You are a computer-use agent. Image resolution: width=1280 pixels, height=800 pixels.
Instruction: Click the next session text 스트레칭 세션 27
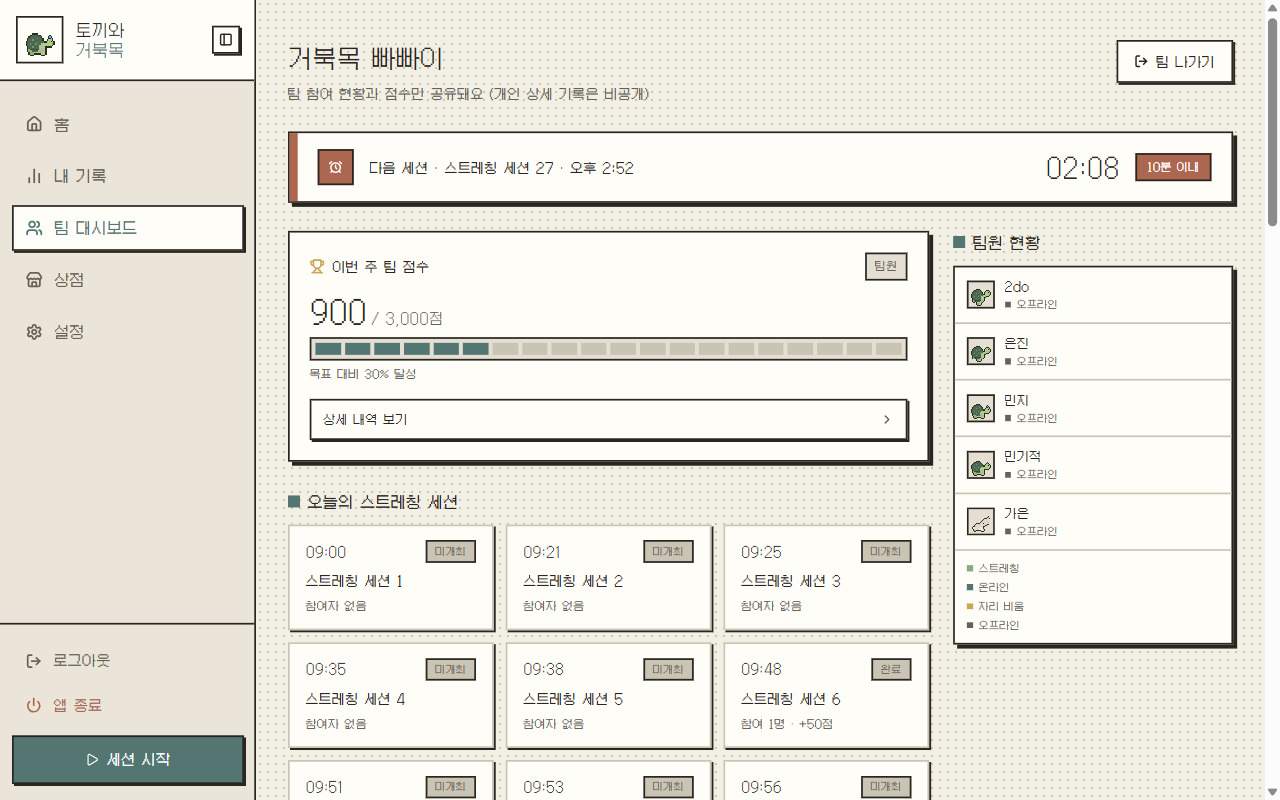pos(499,168)
